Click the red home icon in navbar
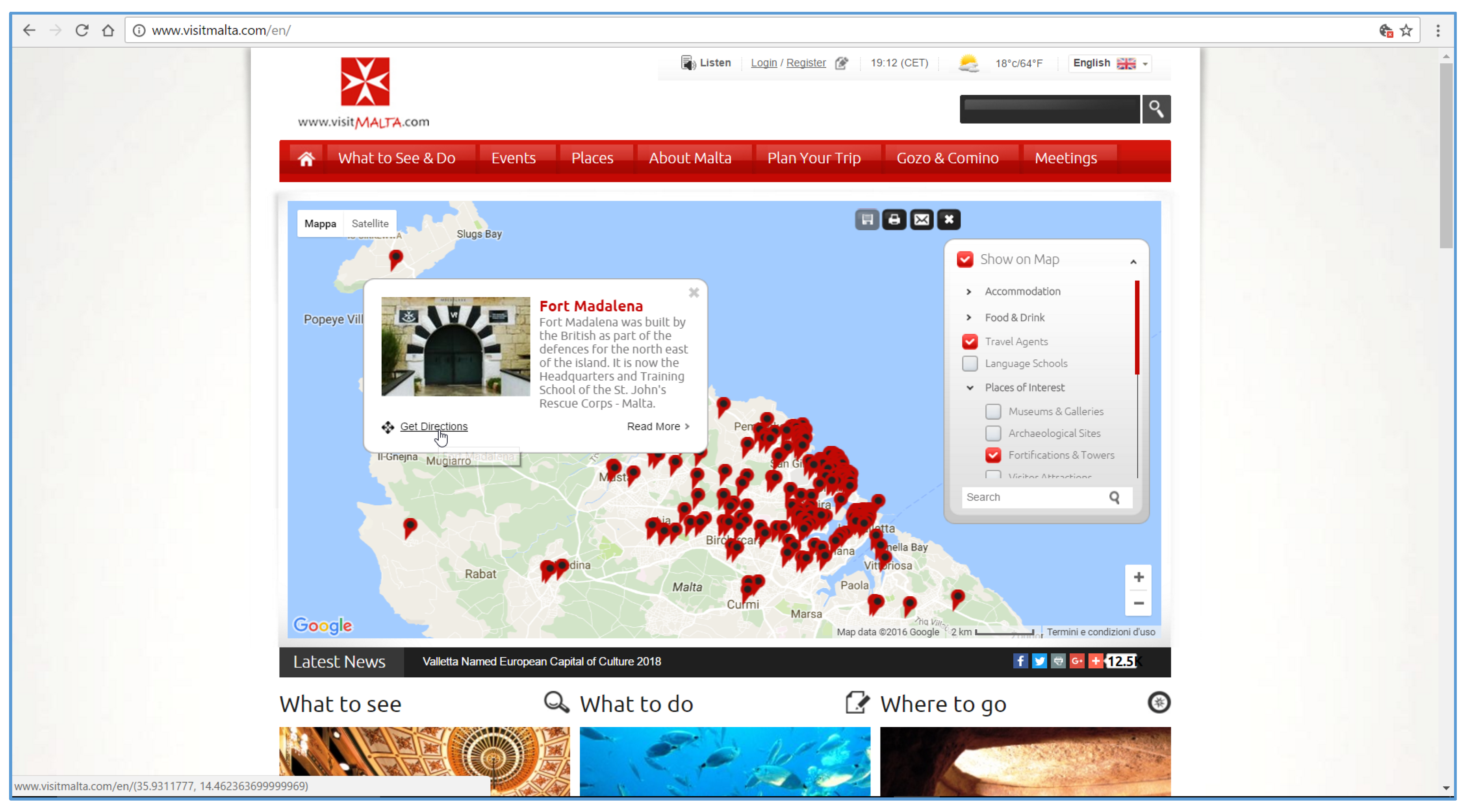 (306, 158)
